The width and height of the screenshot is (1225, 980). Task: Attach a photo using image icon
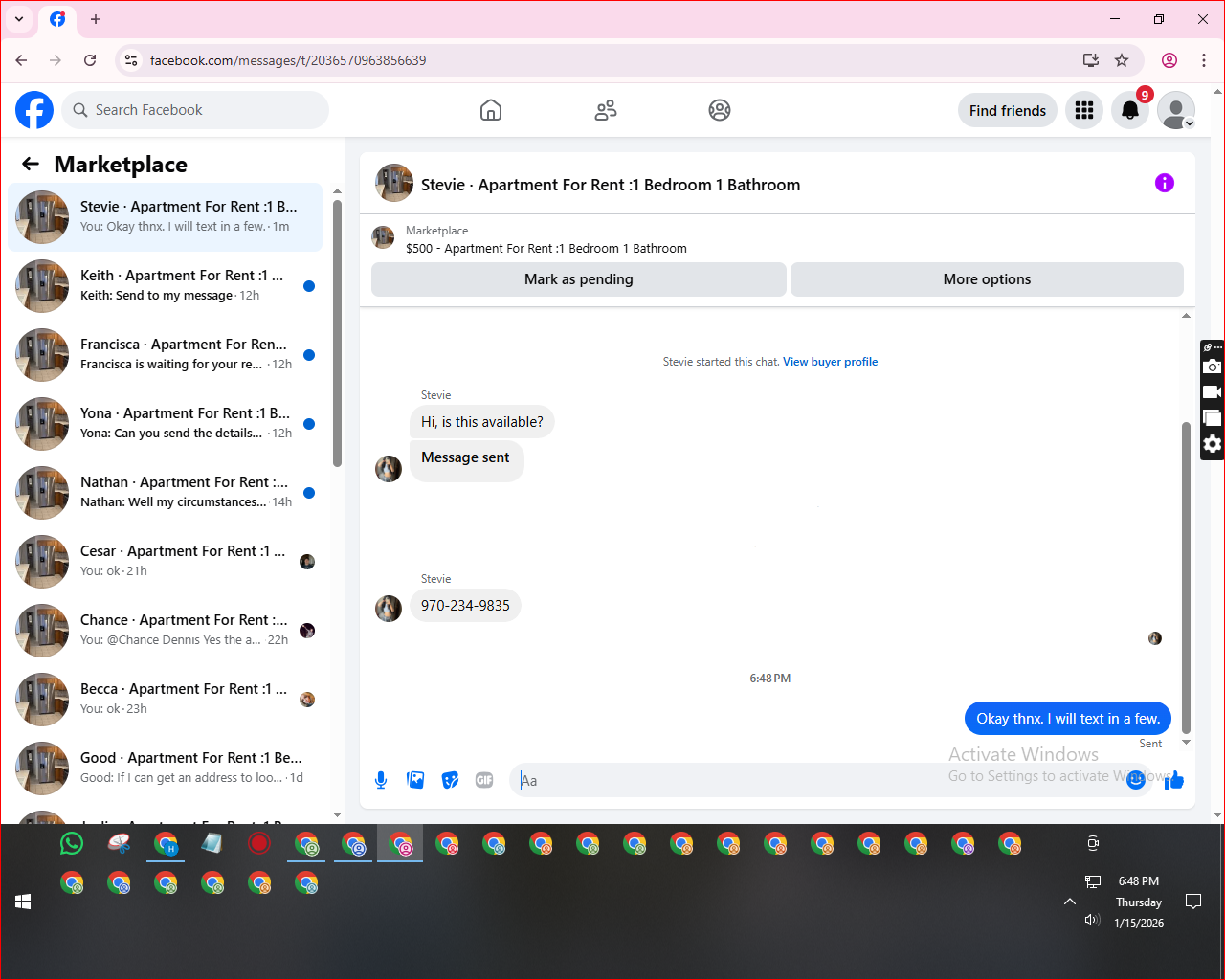click(415, 780)
